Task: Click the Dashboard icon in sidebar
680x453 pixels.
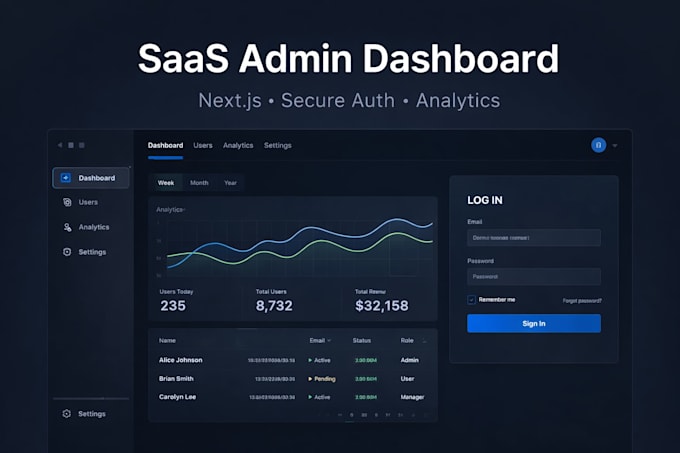Action: pyautogui.click(x=65, y=178)
